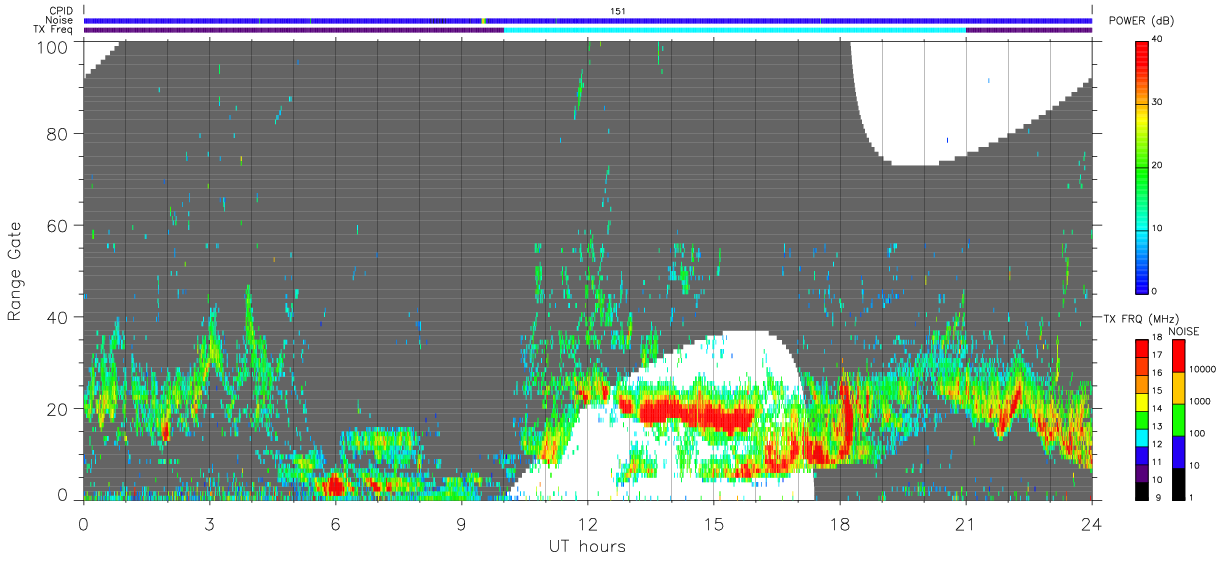Click the 9 tick on the UT hours axis
The image size is (1228, 567).
(461, 523)
